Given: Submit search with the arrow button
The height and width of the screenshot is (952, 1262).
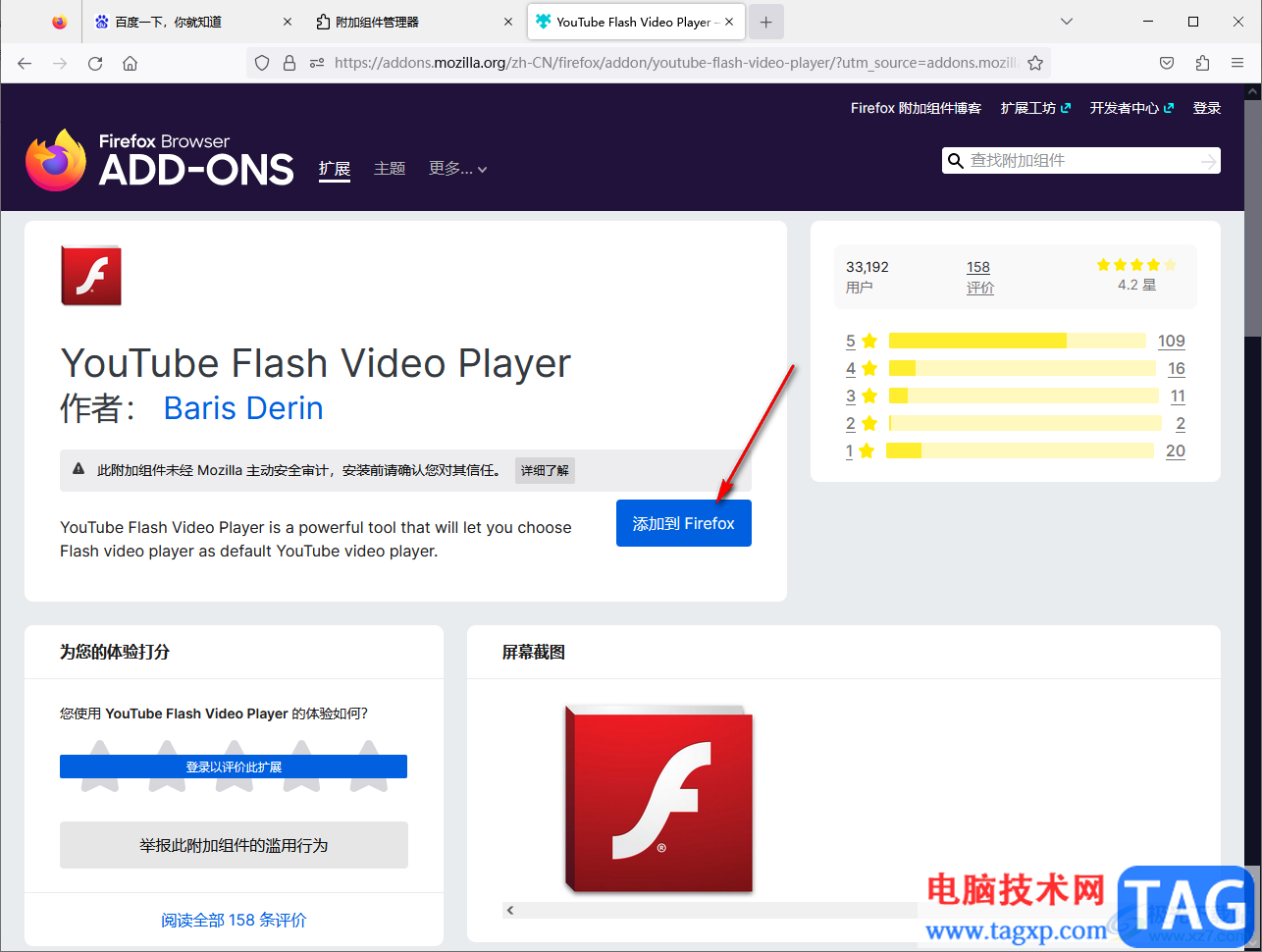Looking at the screenshot, I should click(x=1208, y=160).
